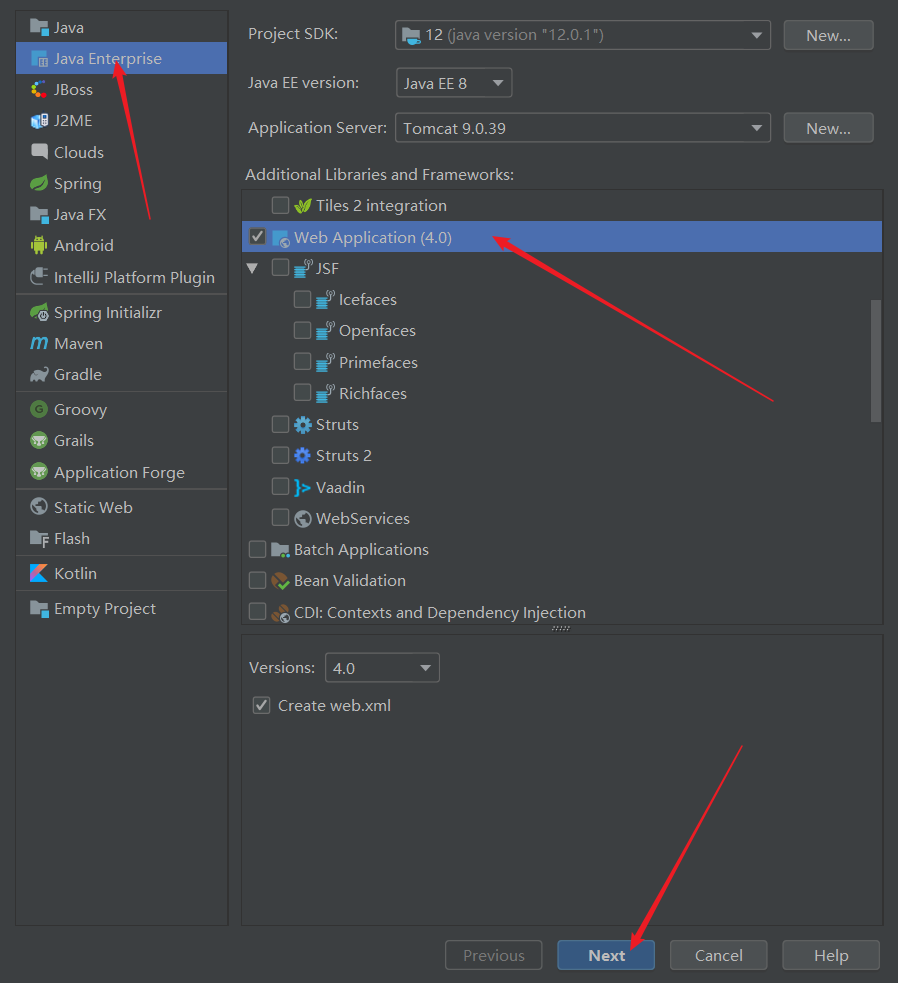Select the Android robot icon

click(x=39, y=245)
